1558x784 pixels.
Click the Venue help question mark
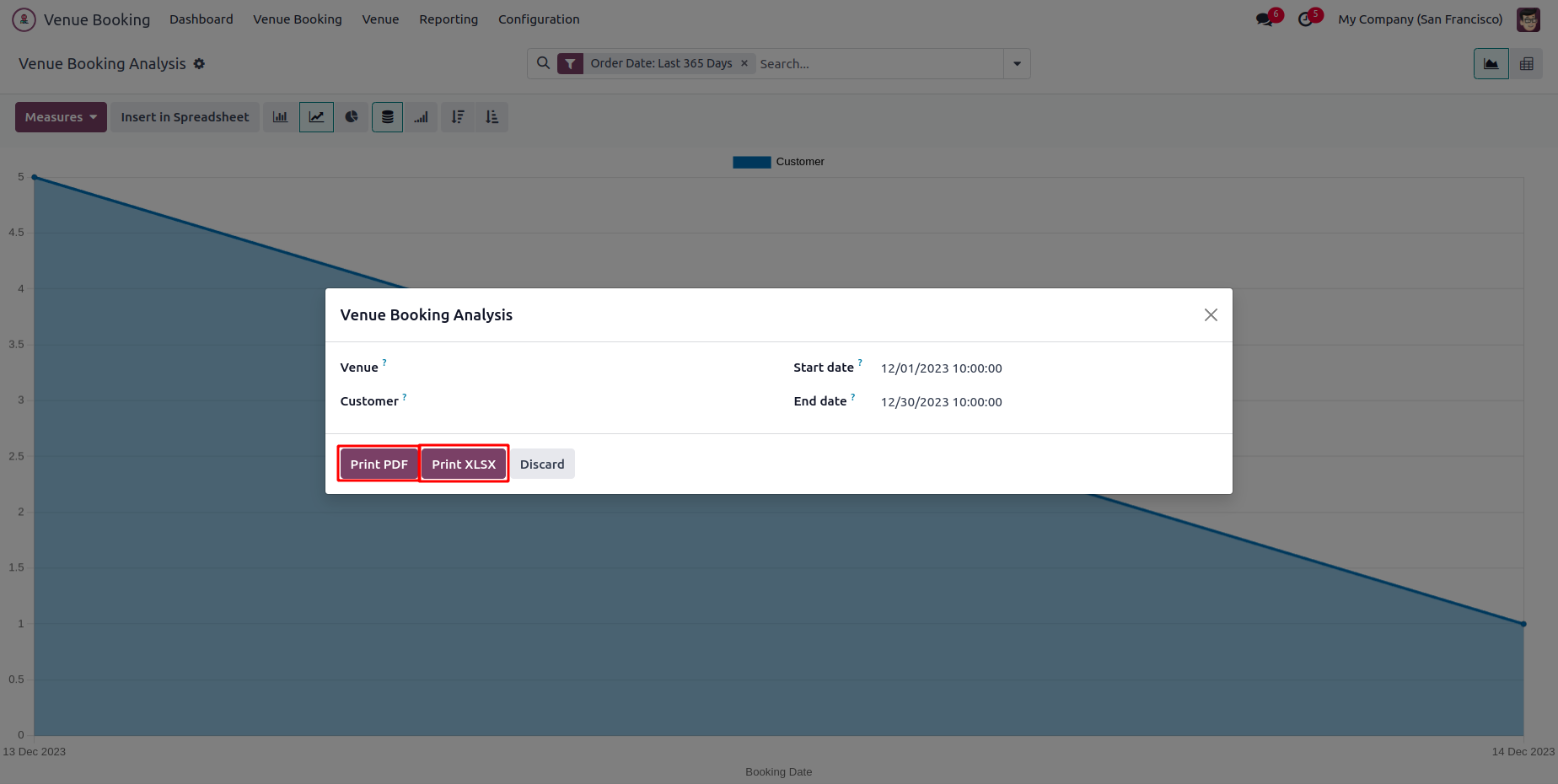click(x=384, y=362)
